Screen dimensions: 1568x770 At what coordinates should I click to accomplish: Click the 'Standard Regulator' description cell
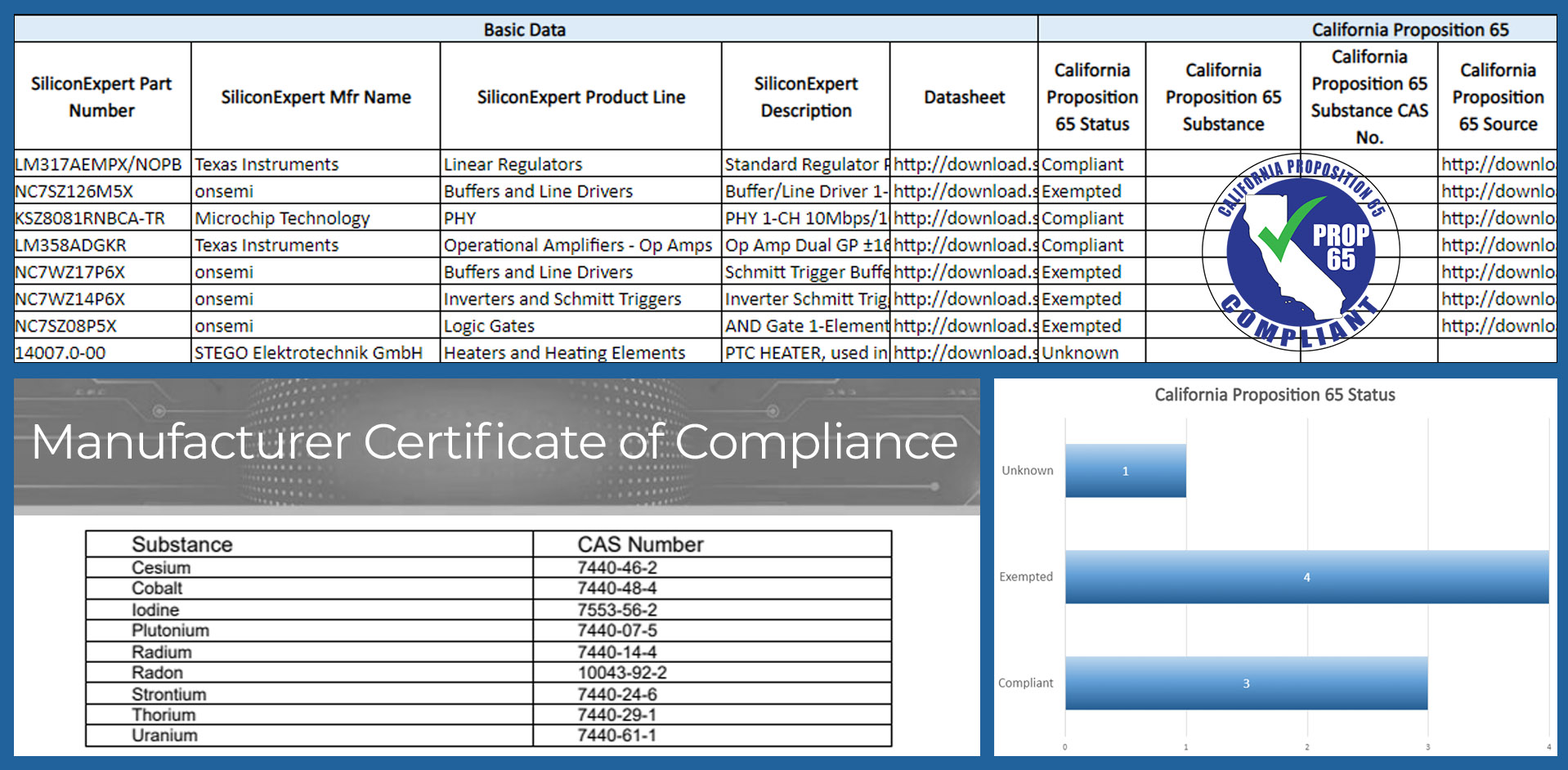tap(806, 163)
